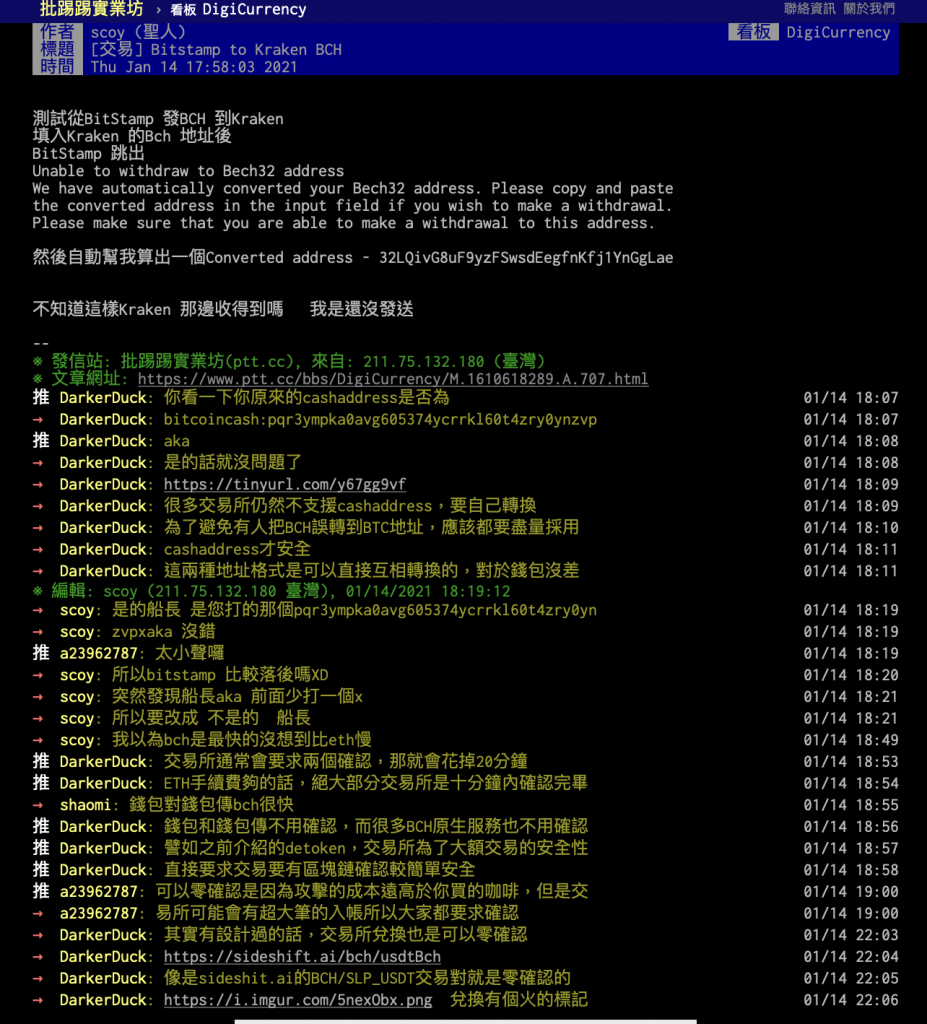Open 聯絡資訊 in the top bar
The width and height of the screenshot is (927, 1024).
tap(809, 8)
